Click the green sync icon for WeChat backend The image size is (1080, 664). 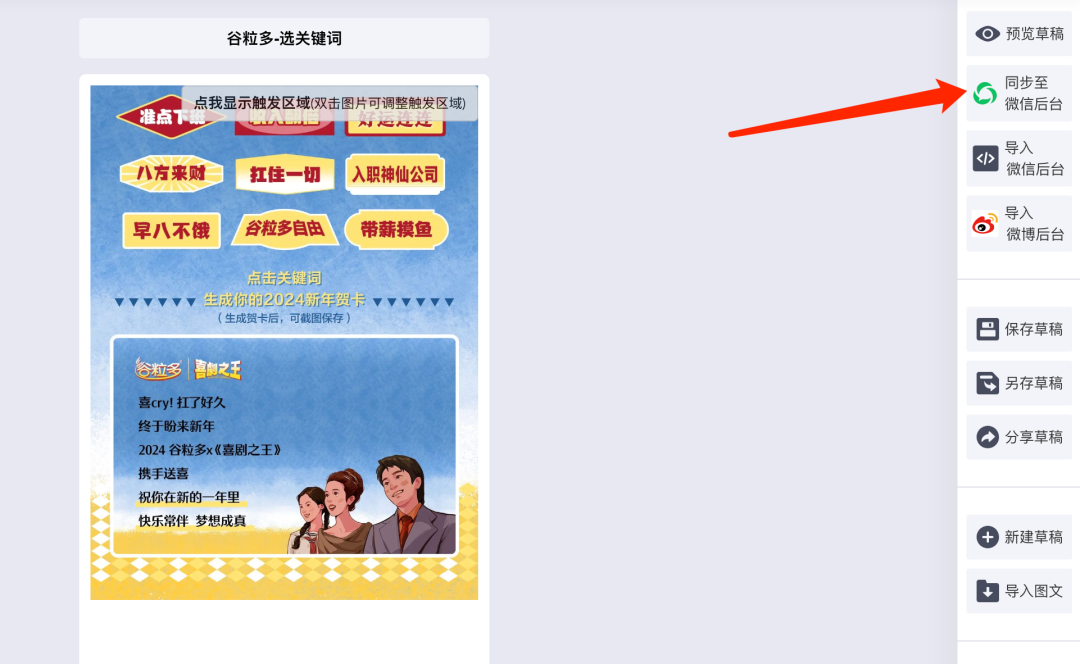click(985, 93)
